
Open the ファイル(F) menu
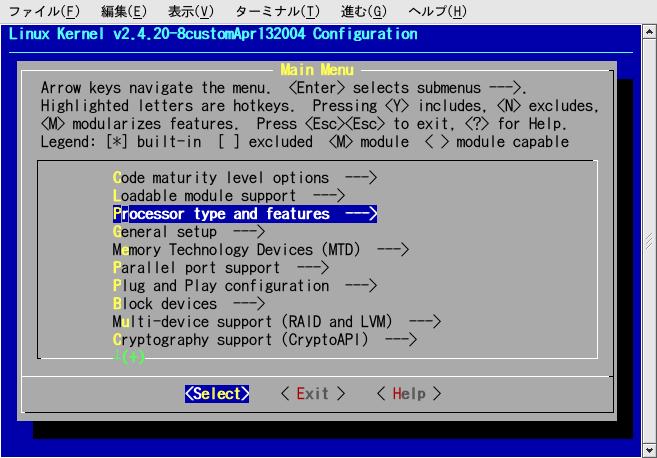click(44, 11)
